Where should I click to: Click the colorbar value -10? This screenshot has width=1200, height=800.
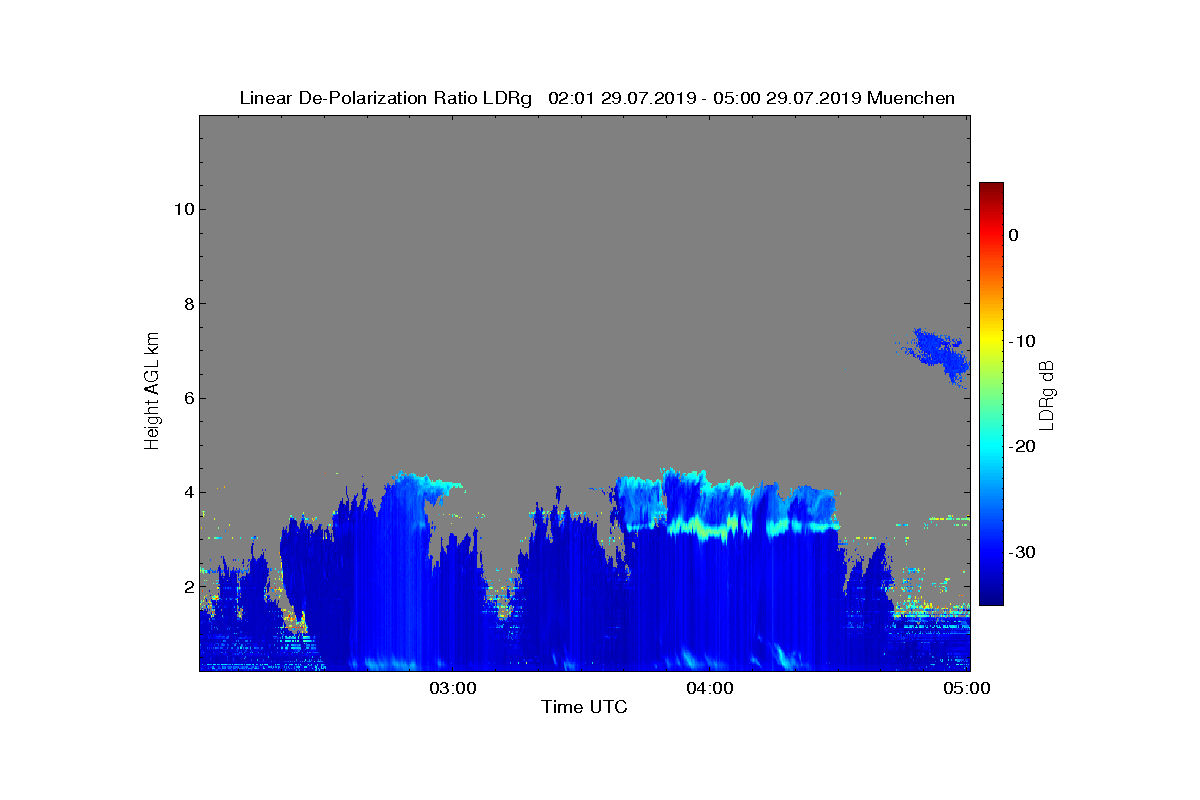[1021, 341]
